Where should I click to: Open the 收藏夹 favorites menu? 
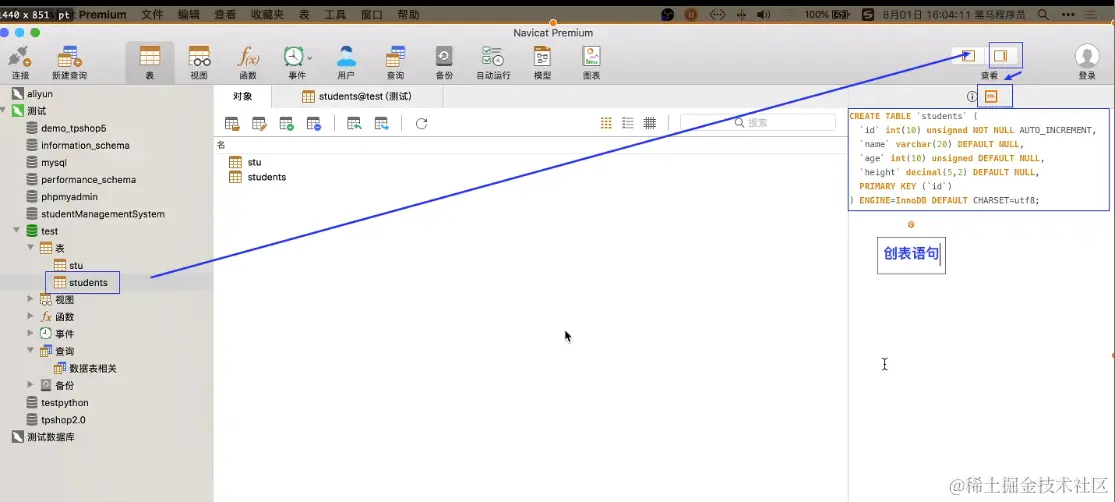pos(267,14)
